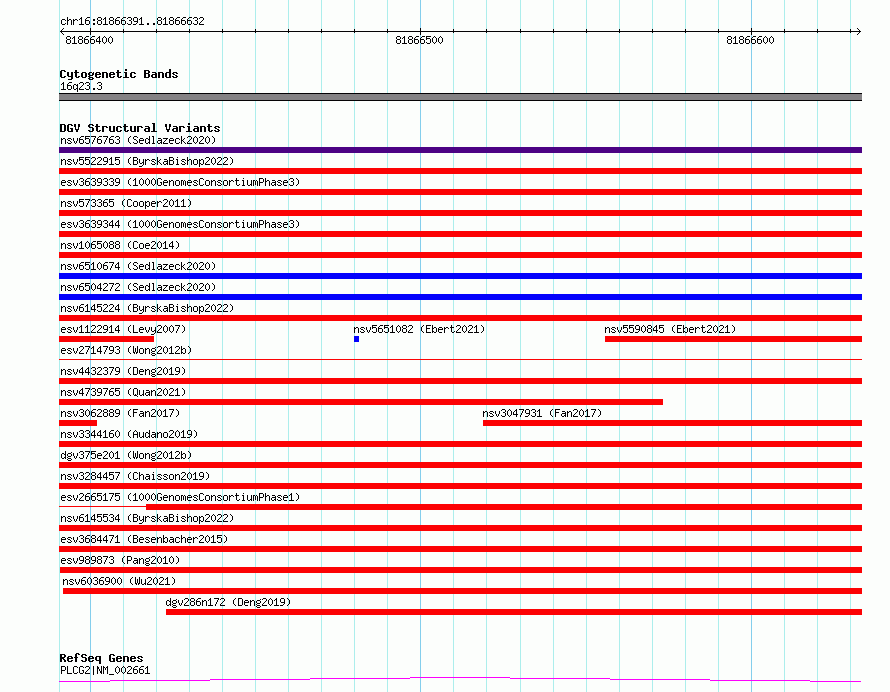Select esv3639344 (1000GenomesConsortiumPhase3) label

coord(180,224)
